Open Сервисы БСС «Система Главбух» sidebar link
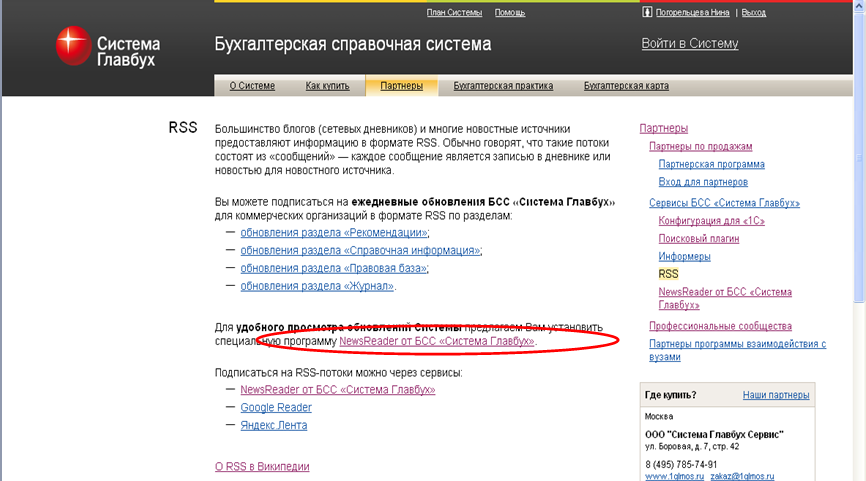This screenshot has height=481, width=866. click(x=724, y=203)
